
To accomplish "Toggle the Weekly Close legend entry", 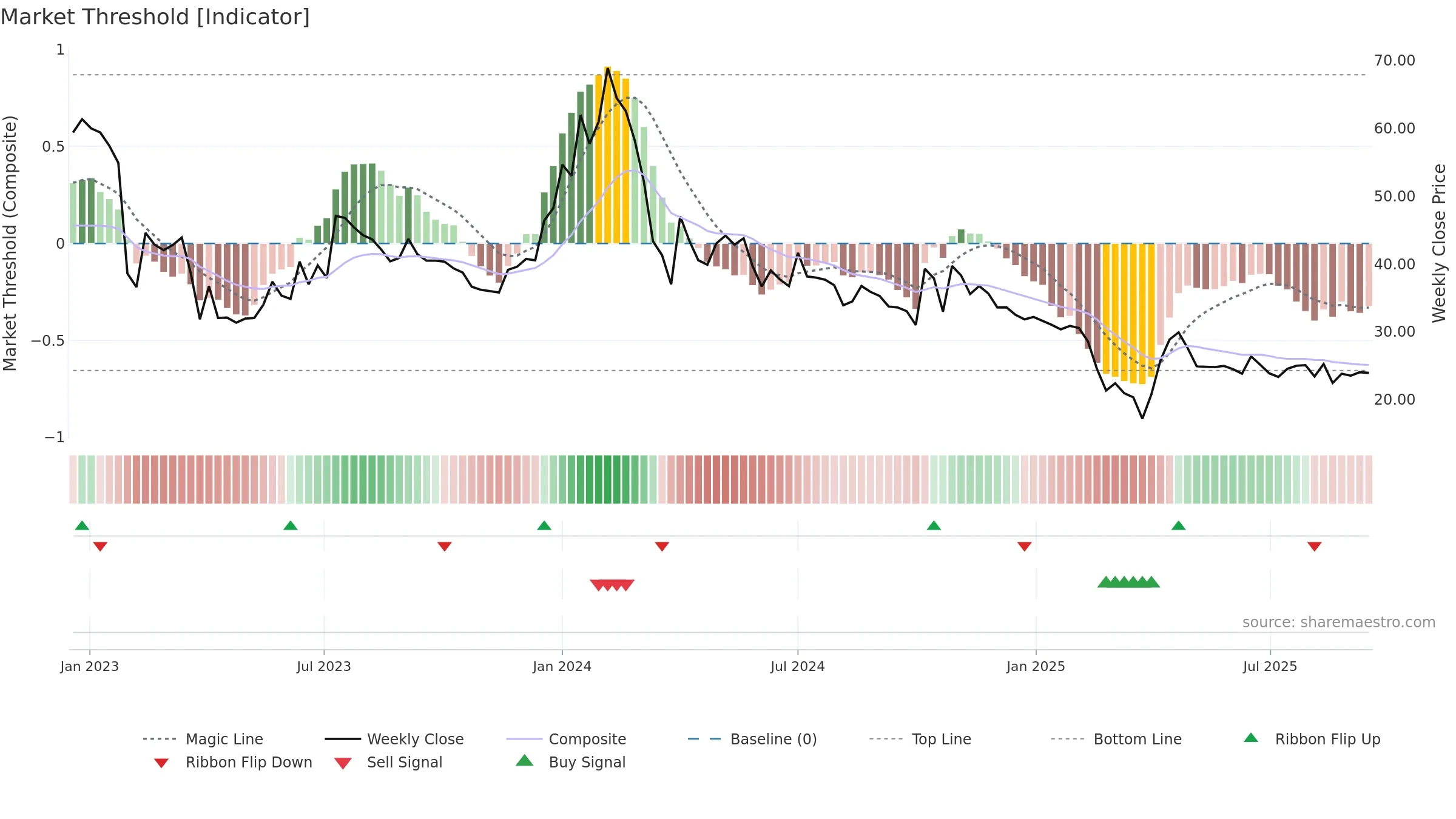I will 394,739.
